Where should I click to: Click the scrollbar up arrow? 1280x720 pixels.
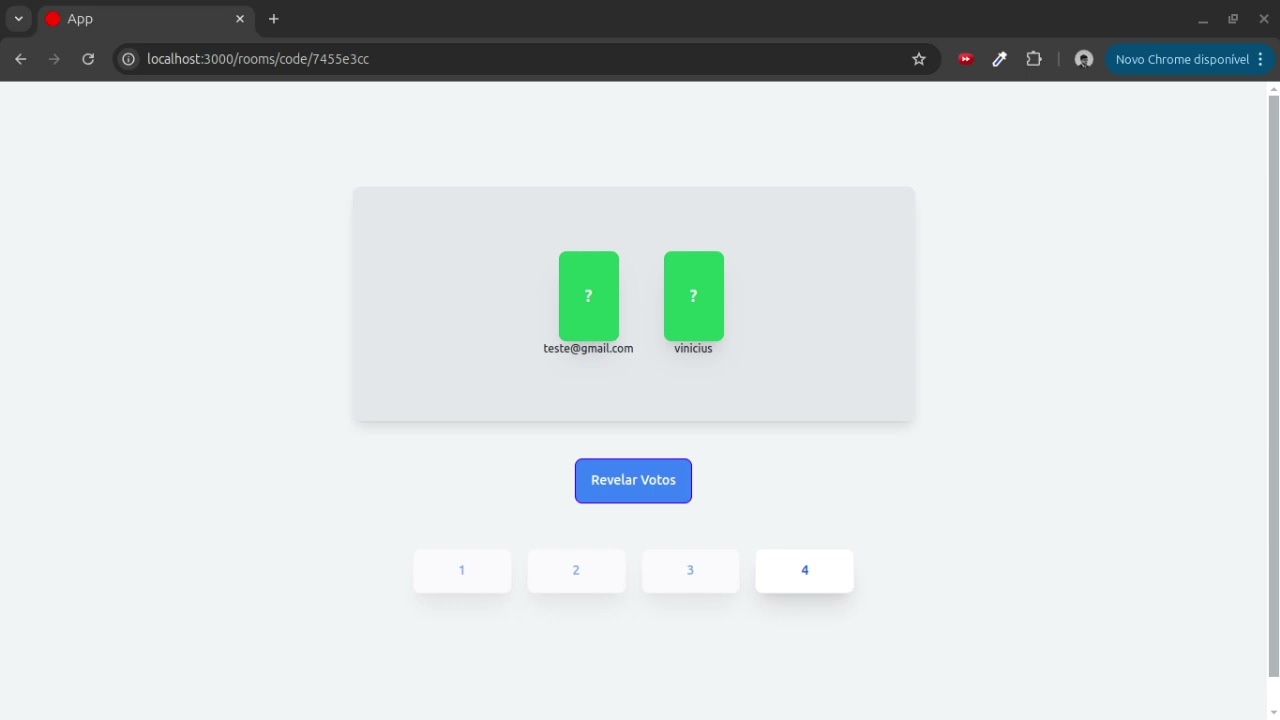[1273, 88]
